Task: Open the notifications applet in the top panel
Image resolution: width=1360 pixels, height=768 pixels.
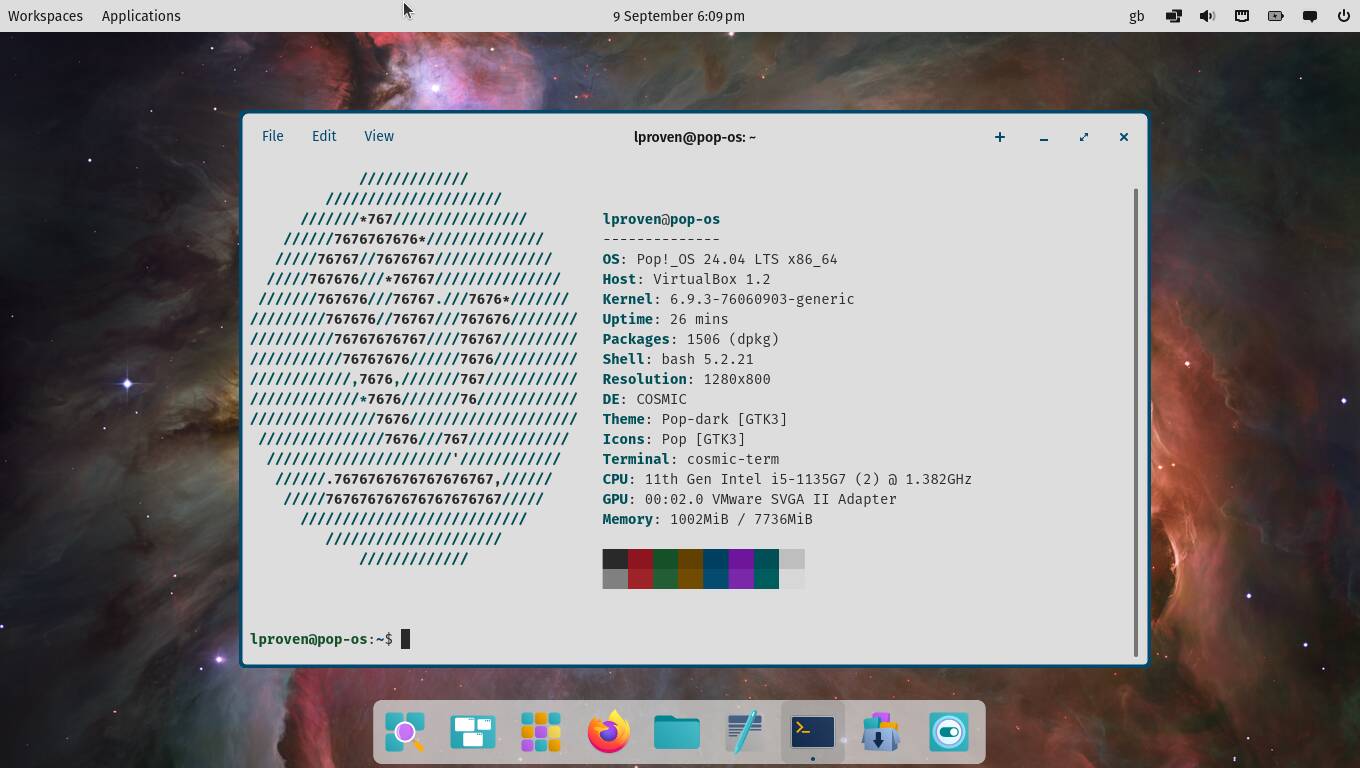Action: [1309, 15]
